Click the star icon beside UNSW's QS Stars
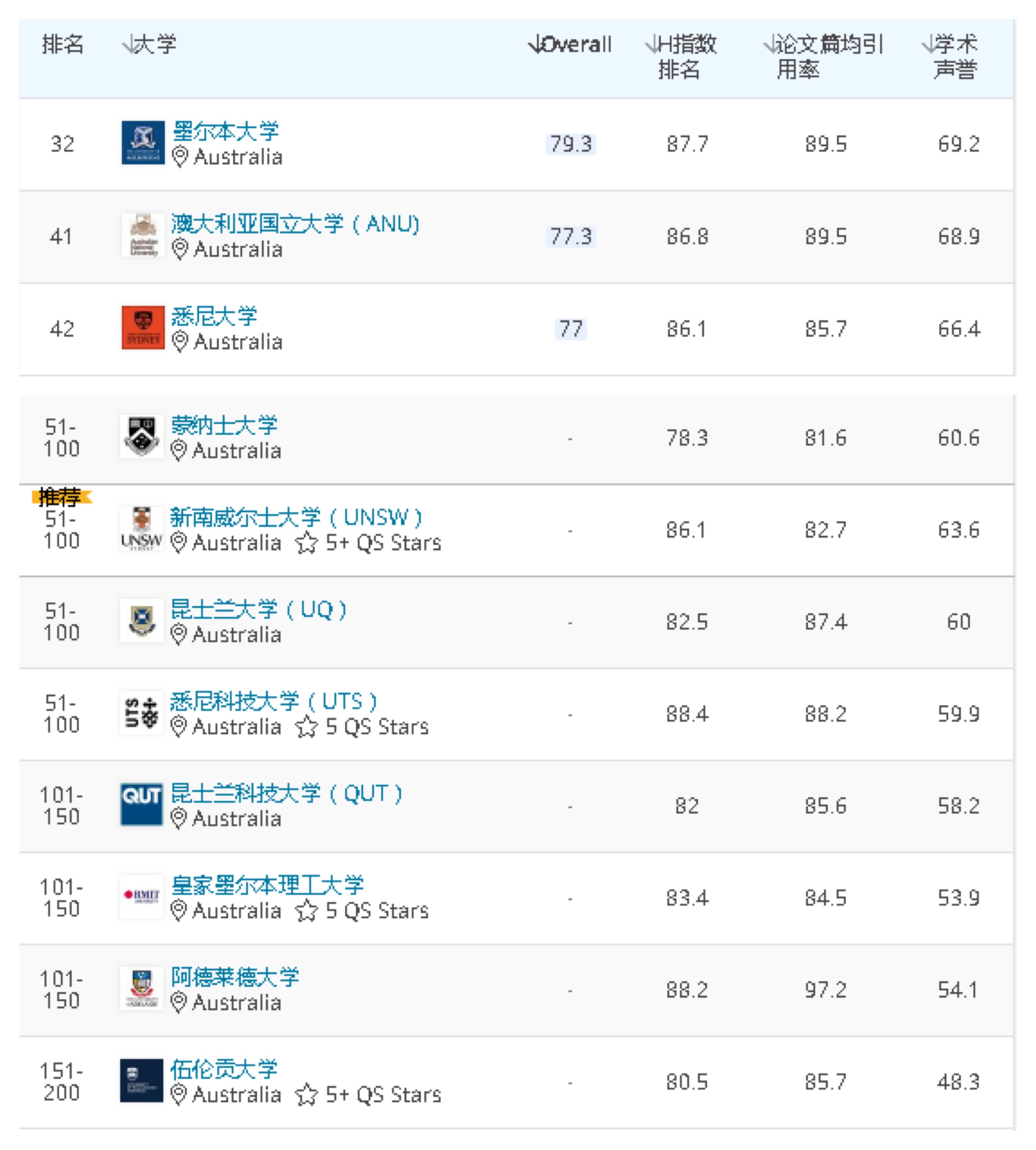Screen dimensions: 1036x1150 click(x=307, y=543)
